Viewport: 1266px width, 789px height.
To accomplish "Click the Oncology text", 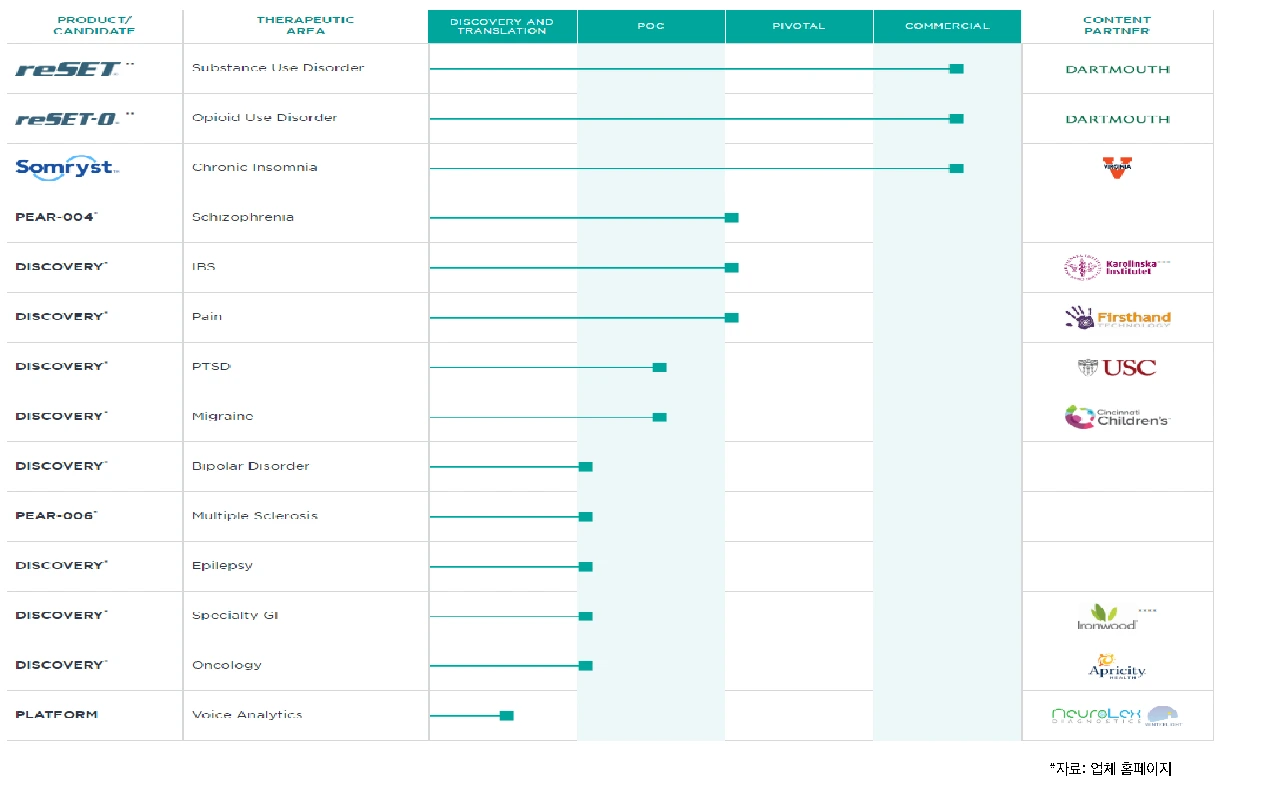I will point(227,665).
